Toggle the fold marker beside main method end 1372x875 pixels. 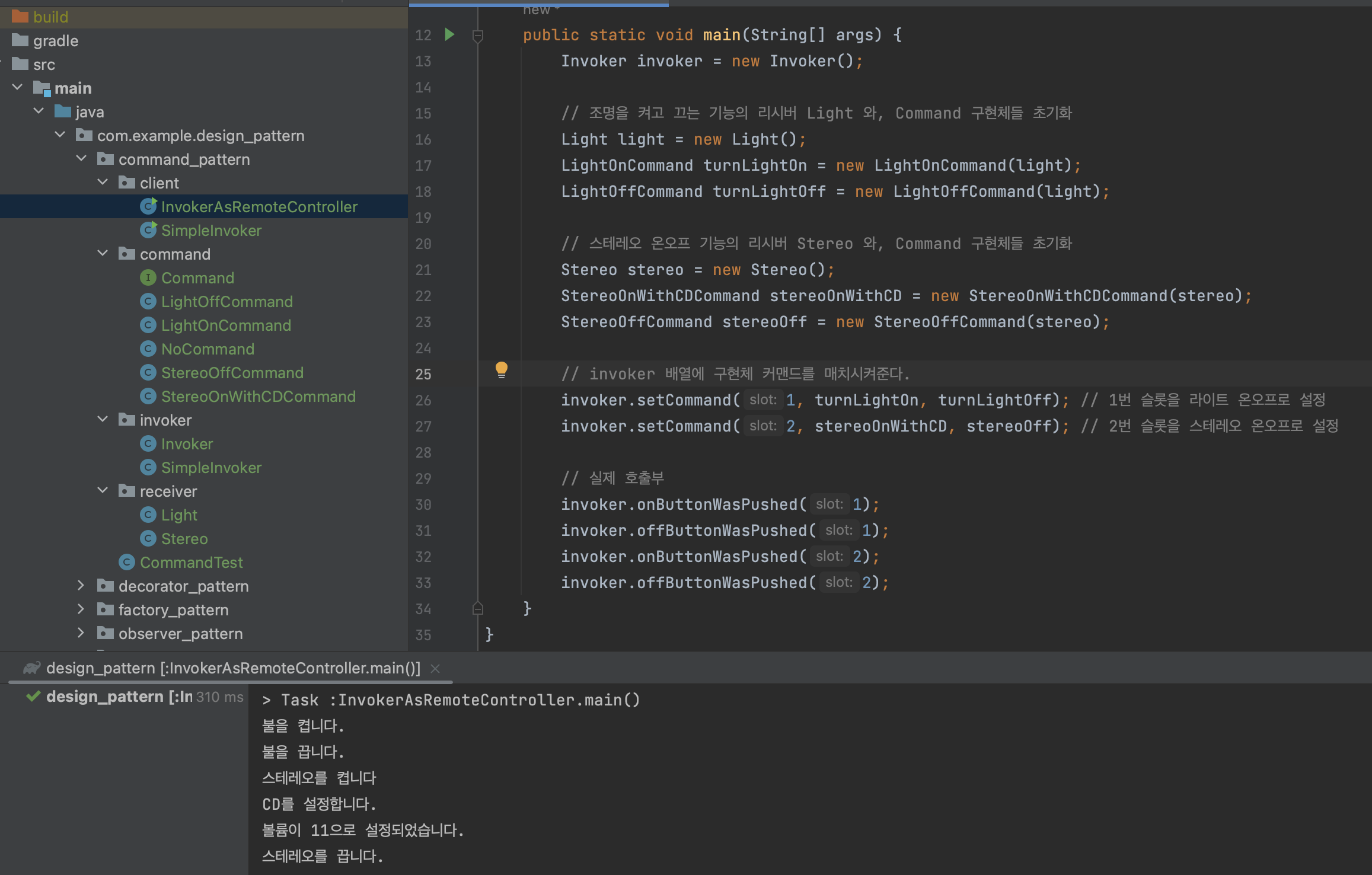[478, 609]
